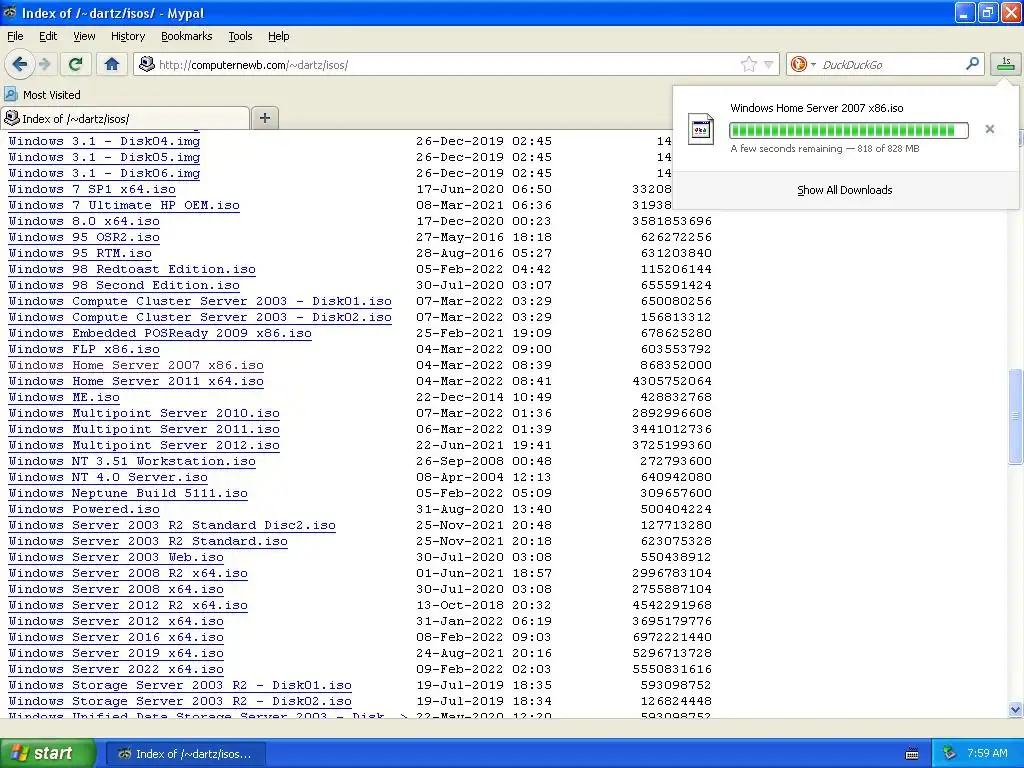1024x768 pixels.
Task: Click the download progress bar
Action: pyautogui.click(x=848, y=130)
